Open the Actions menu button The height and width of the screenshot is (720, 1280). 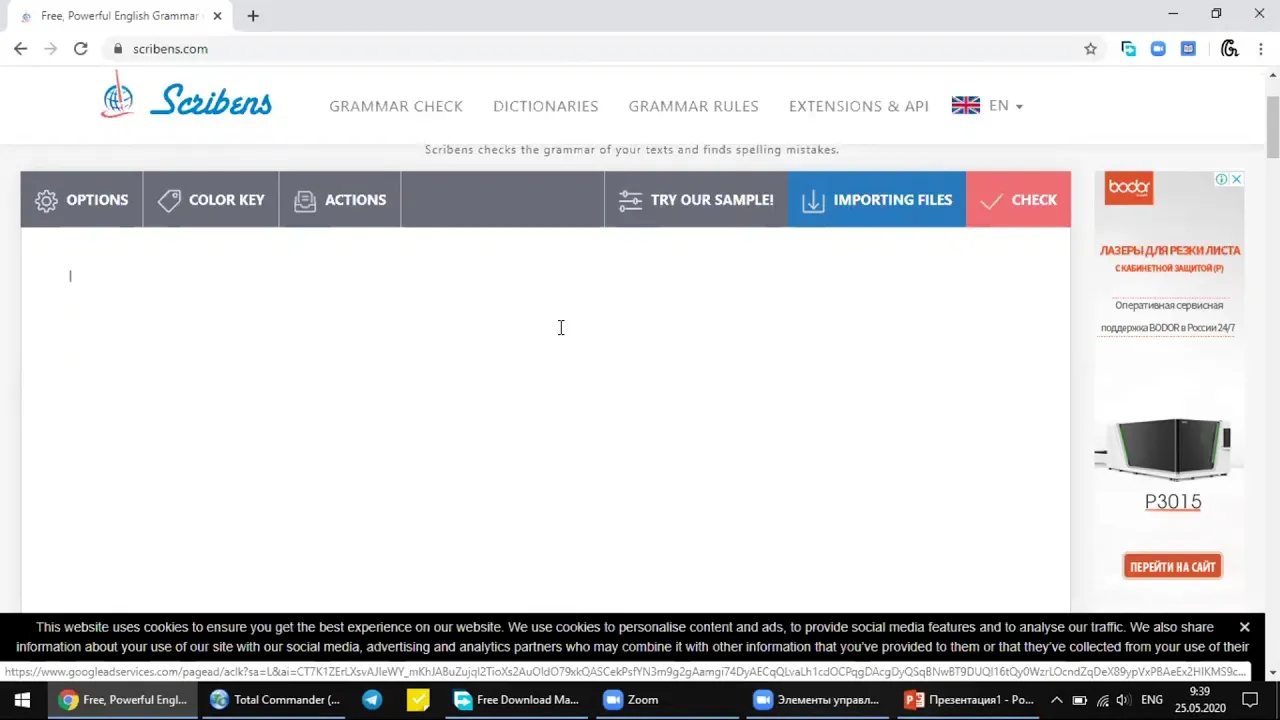[340, 199]
